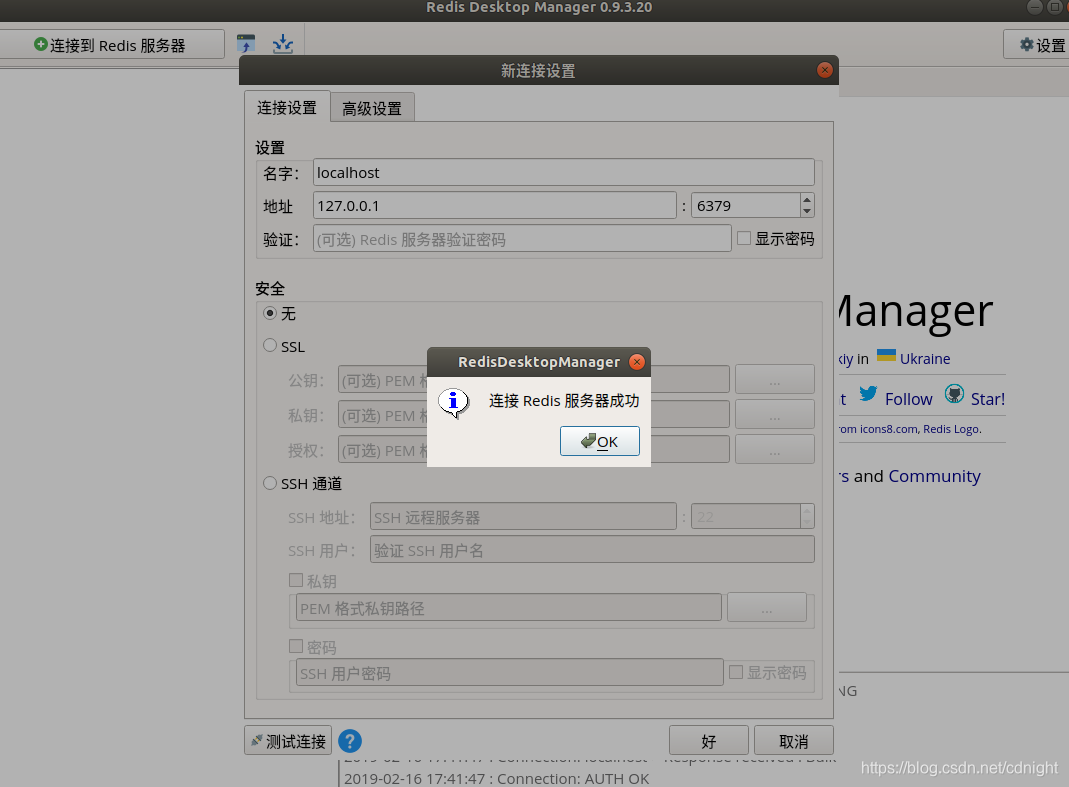This screenshot has height=787, width=1069.
Task: Select the 连接设置 tab
Action: coord(287,107)
